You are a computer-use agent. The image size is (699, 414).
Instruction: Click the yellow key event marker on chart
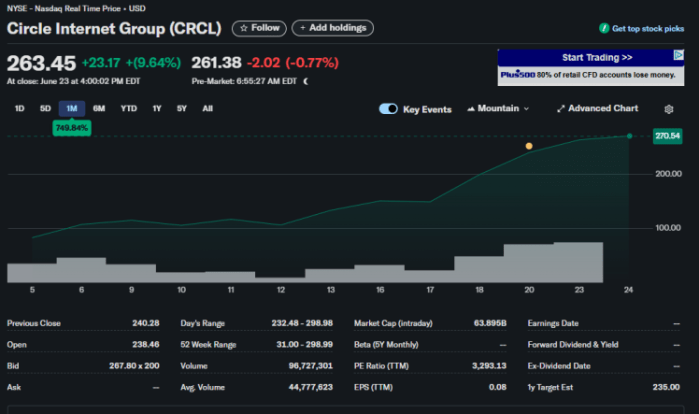pyautogui.click(x=529, y=146)
